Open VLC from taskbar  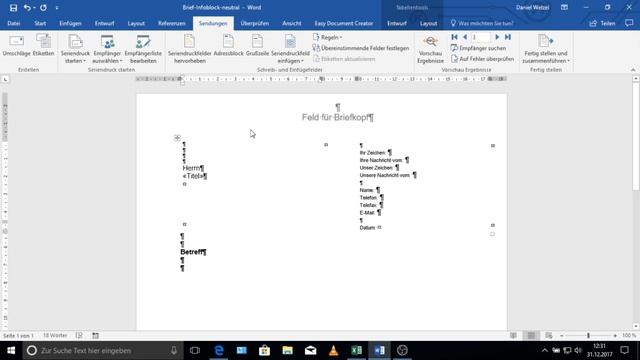pos(333,351)
